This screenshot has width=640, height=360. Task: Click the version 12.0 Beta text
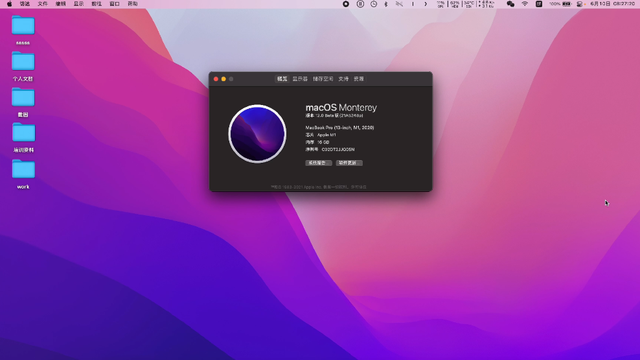(335, 116)
